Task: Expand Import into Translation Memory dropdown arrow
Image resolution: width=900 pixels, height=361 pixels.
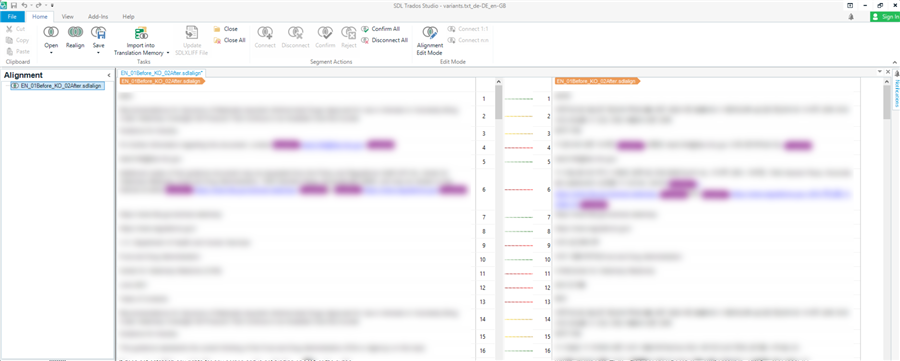Action: [x=168, y=53]
